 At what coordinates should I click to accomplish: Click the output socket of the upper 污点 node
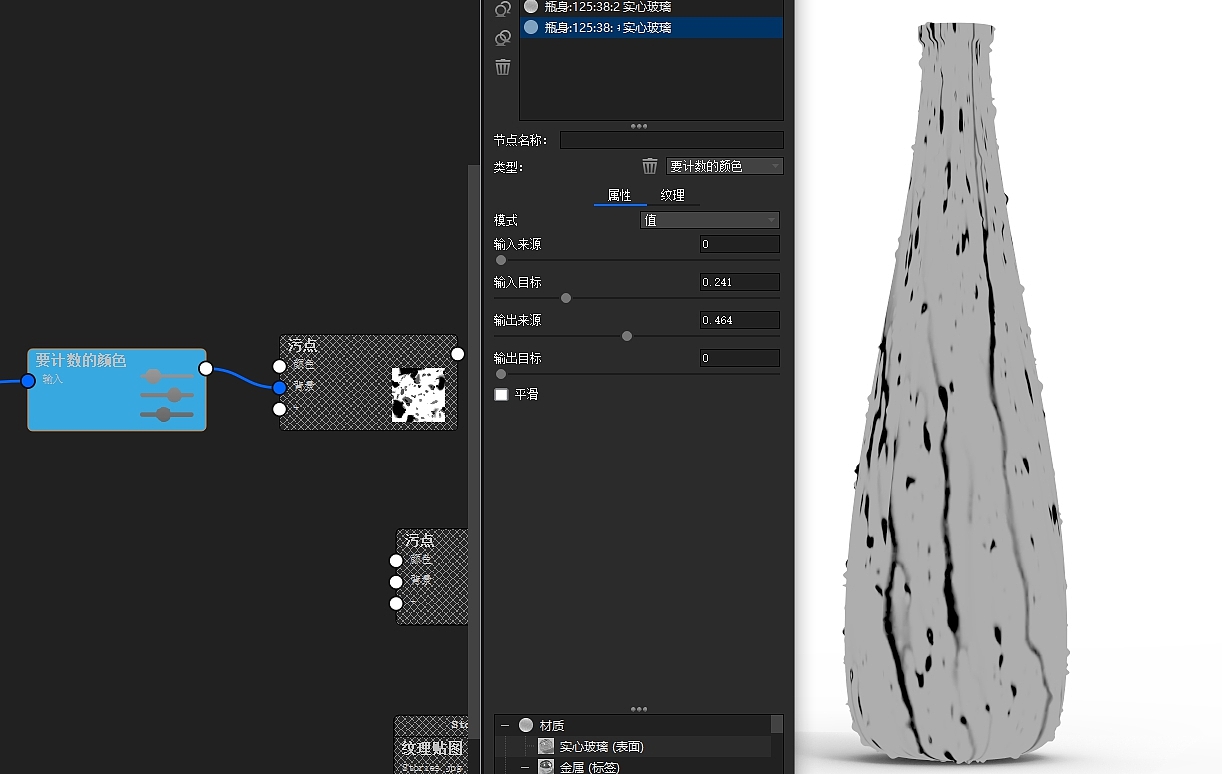click(x=458, y=354)
